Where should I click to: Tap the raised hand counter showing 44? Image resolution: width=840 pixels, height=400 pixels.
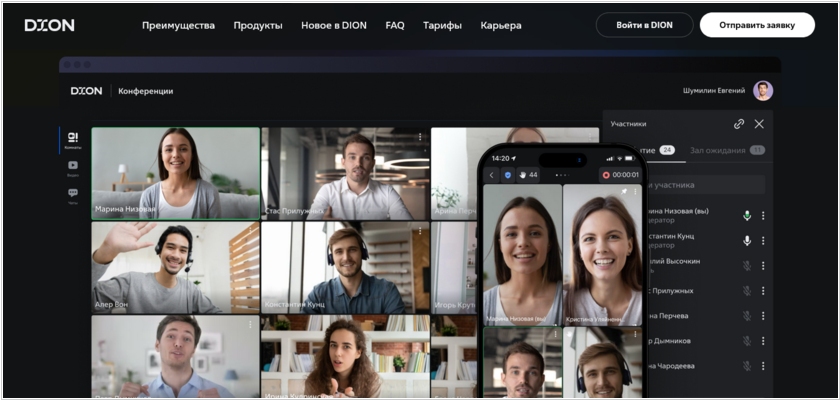(x=528, y=175)
